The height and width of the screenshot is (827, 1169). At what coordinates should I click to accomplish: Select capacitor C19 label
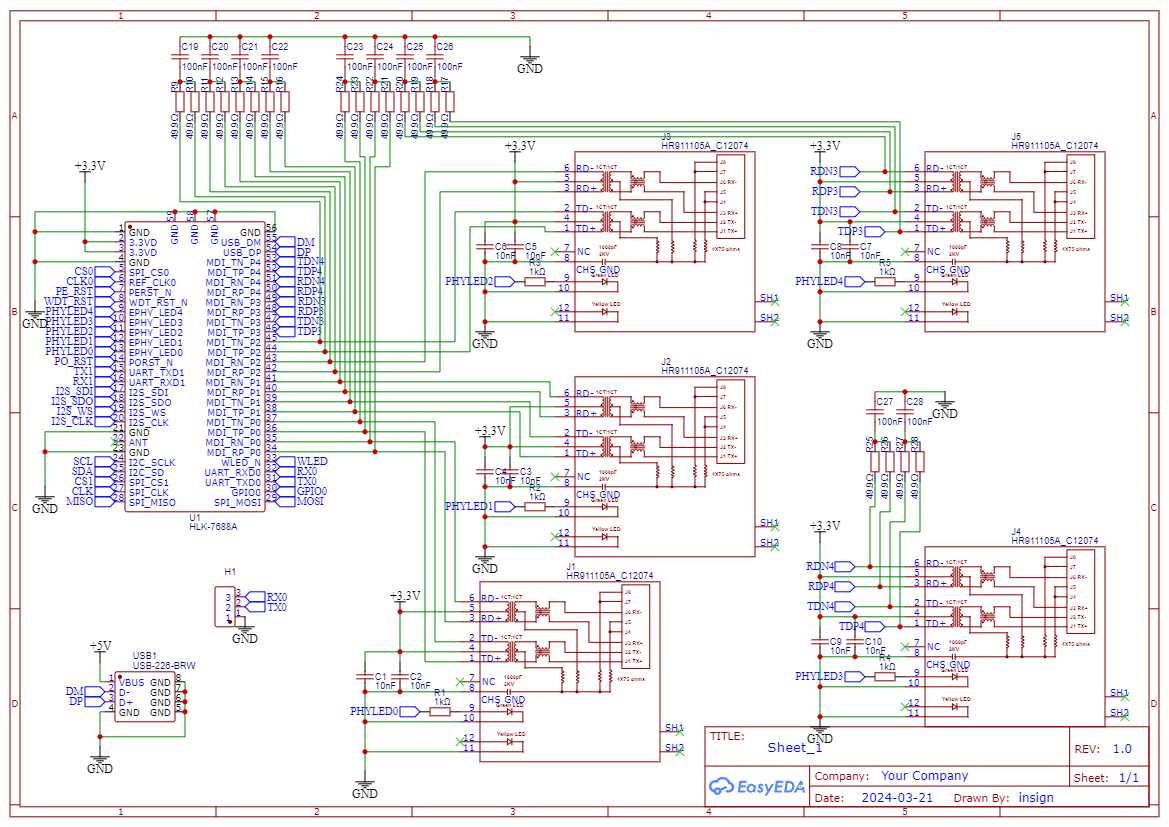[x=190, y=47]
